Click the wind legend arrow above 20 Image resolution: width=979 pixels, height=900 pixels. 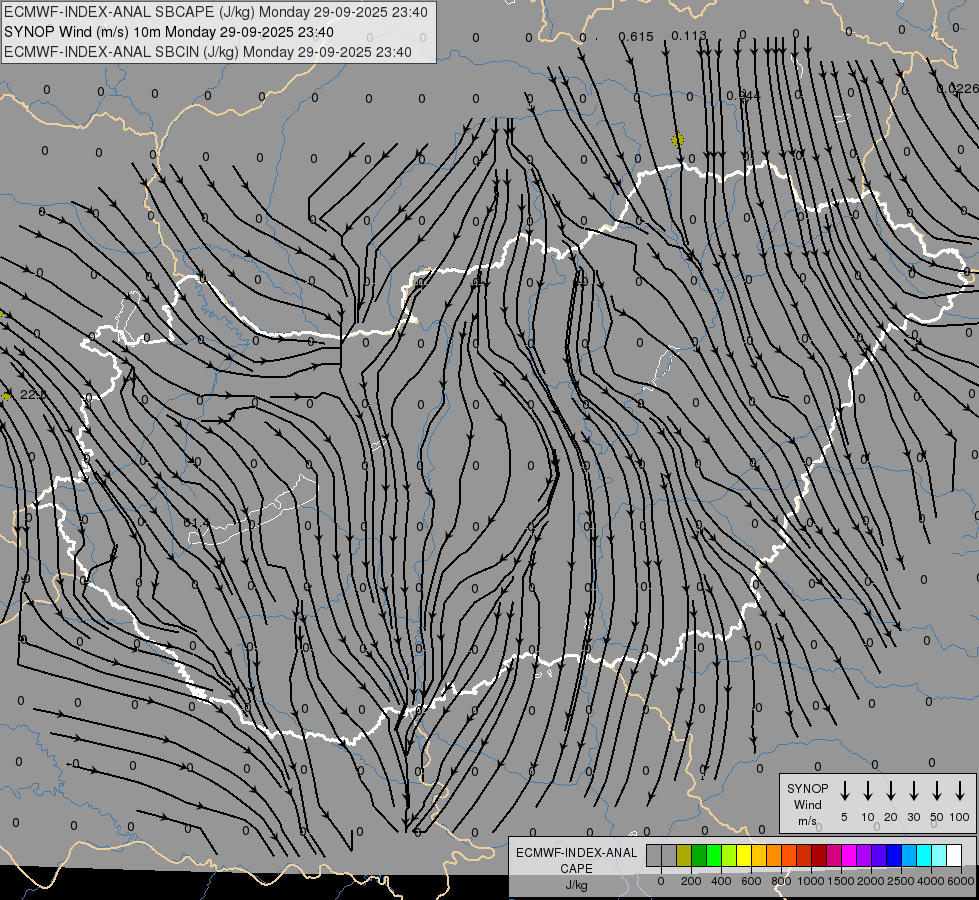point(891,791)
